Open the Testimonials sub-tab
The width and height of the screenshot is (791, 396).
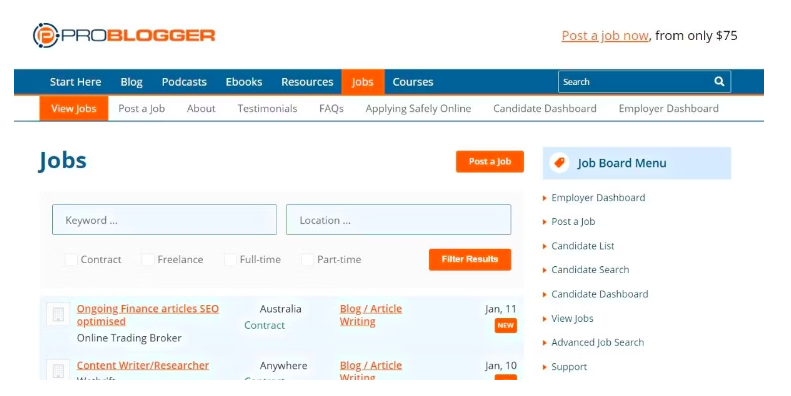coord(267,108)
